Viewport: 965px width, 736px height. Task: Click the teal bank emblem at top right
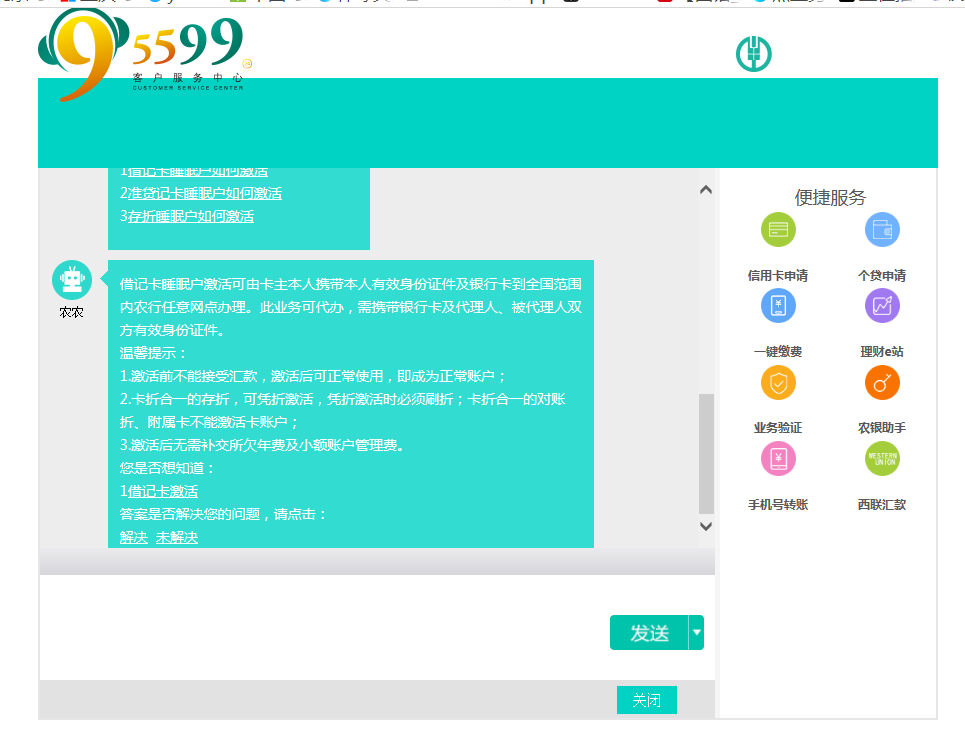tap(752, 54)
